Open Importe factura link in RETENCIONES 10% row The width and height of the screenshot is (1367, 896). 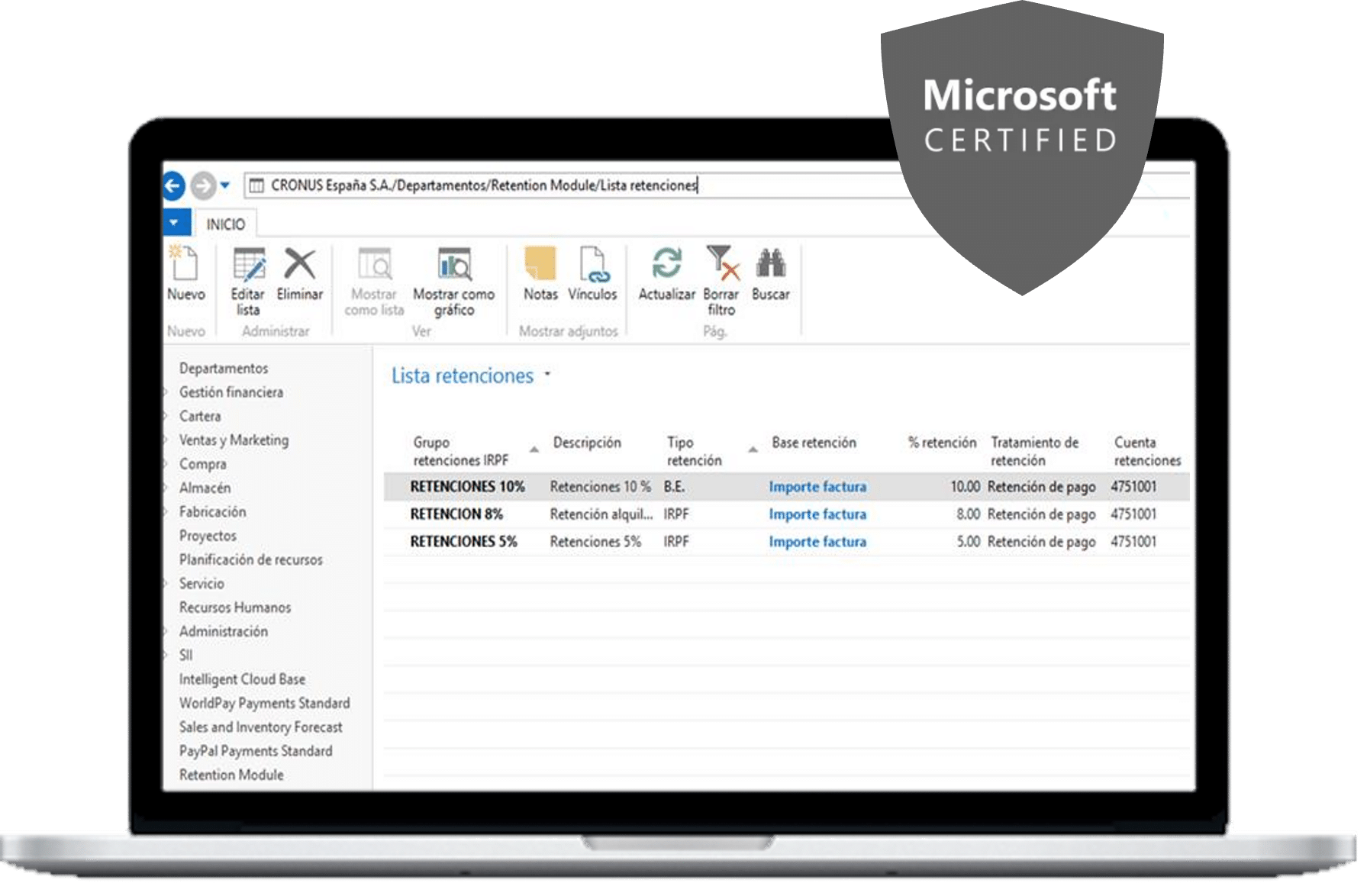817,487
